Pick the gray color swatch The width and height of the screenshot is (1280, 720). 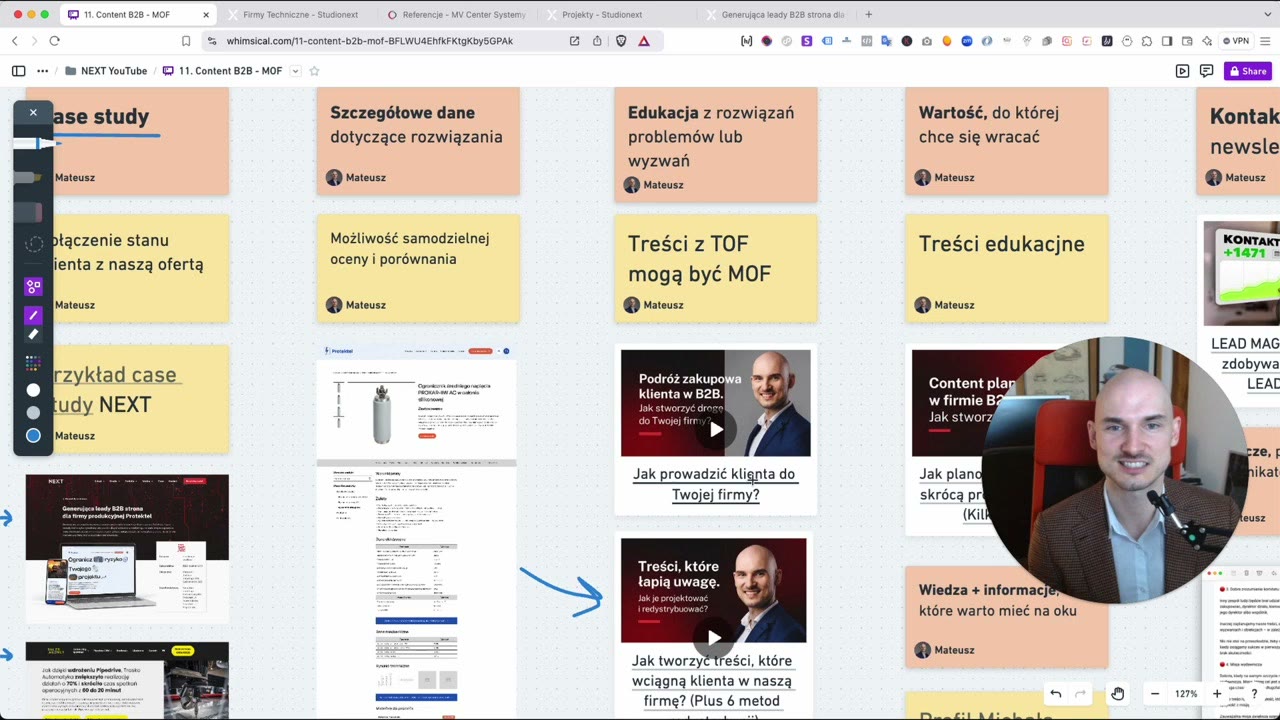pyautogui.click(x=33, y=412)
